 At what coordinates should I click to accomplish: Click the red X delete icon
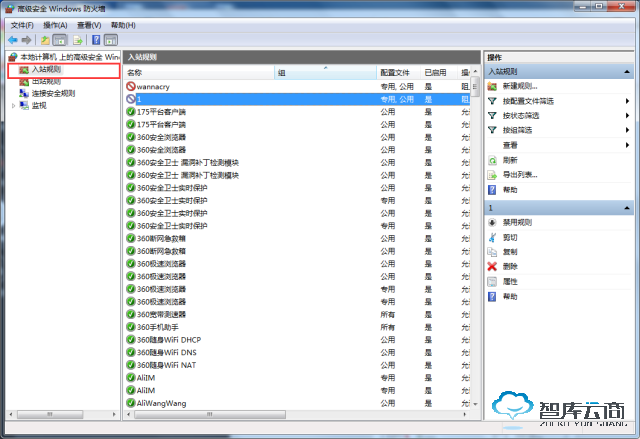tap(492, 266)
